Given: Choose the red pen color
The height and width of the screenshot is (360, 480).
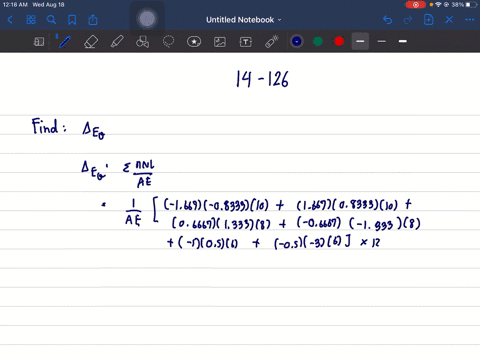Looking at the screenshot, I should click(x=339, y=41).
